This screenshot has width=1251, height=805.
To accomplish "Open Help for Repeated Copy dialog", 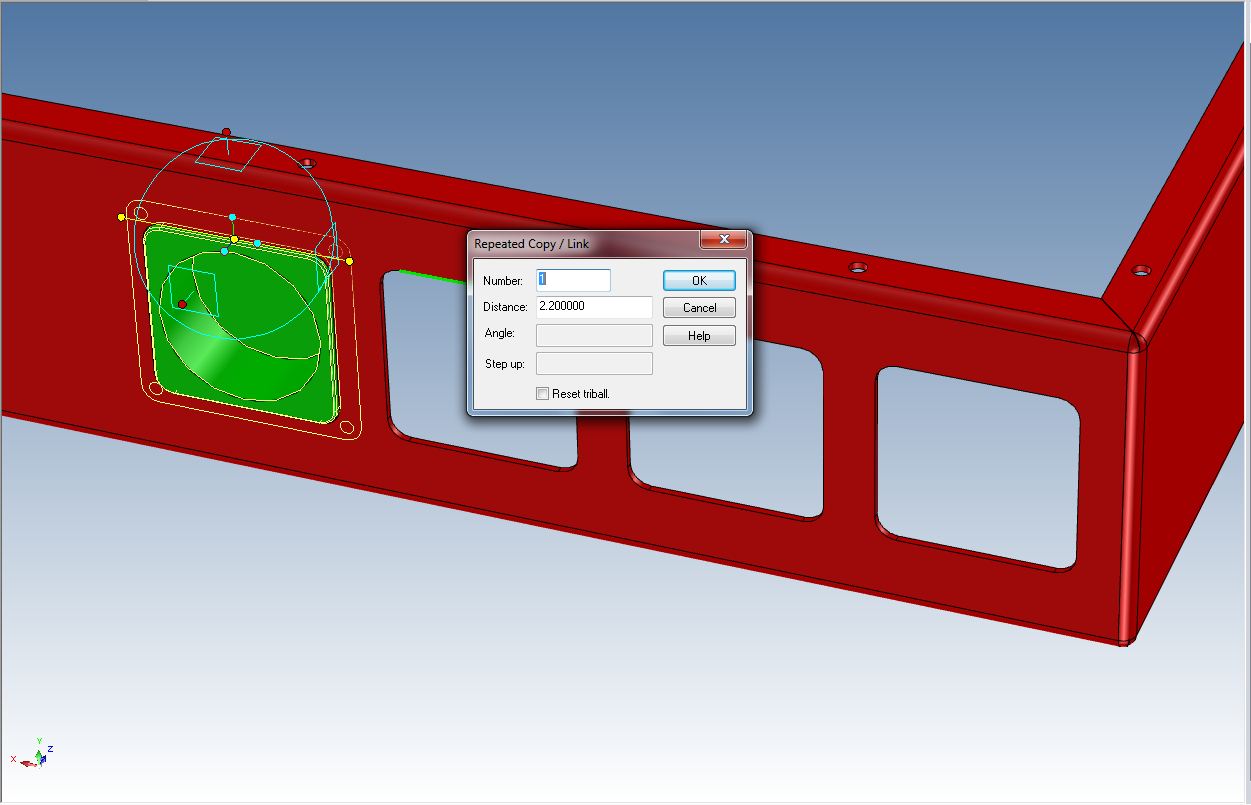I will (x=699, y=336).
